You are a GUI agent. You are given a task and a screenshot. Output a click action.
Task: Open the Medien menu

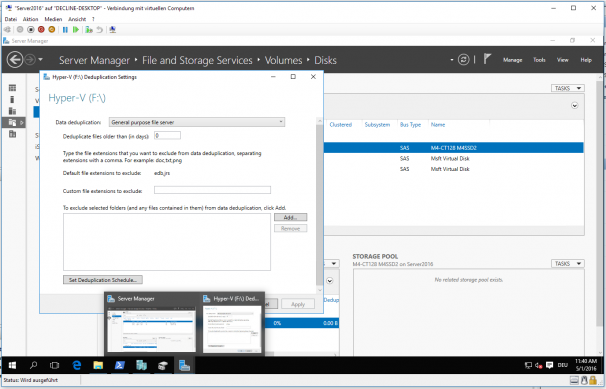[x=53, y=19]
